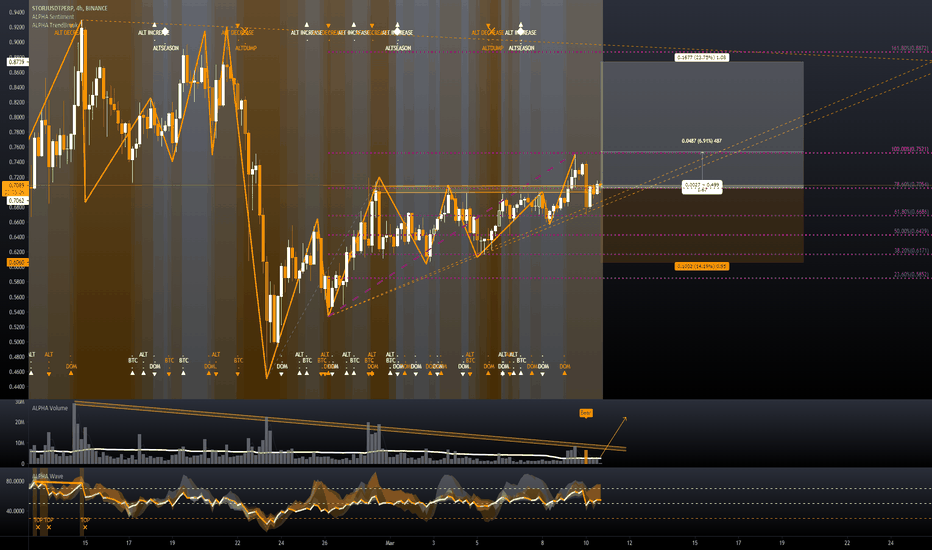
Task: Click the 0.6600 price axis label
Action: pos(17,222)
